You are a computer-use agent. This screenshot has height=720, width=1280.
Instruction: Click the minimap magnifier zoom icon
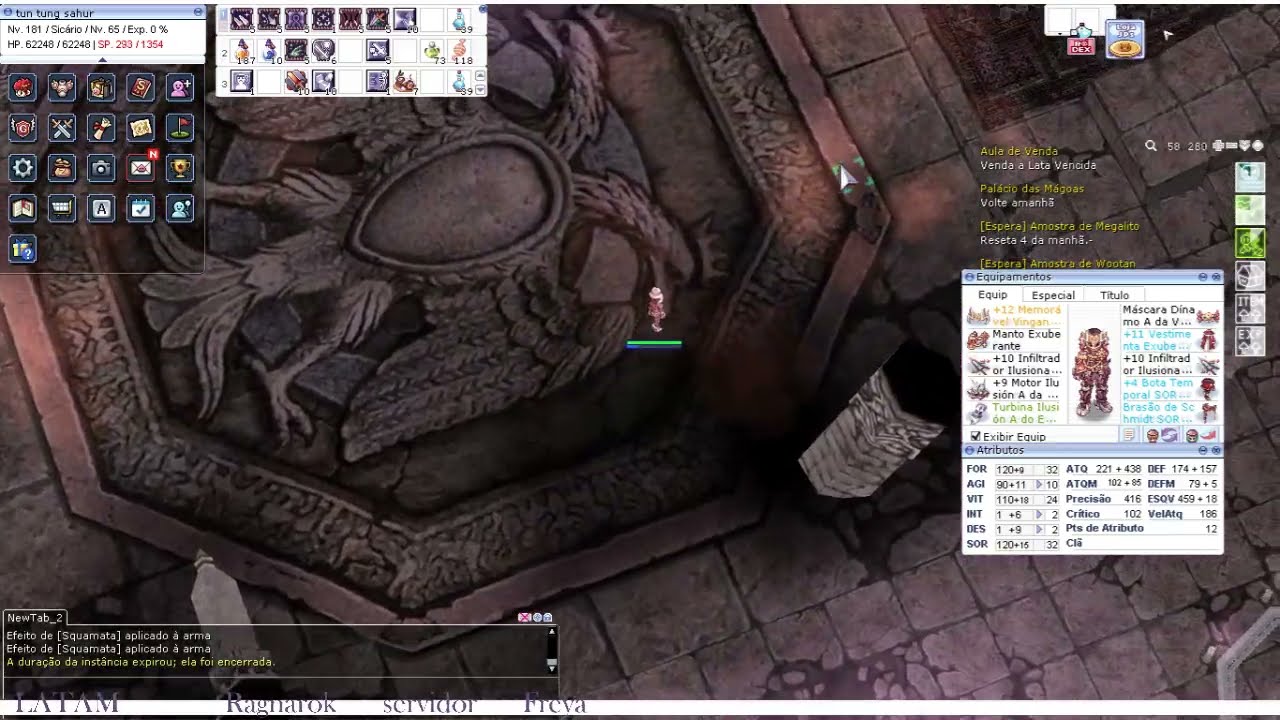pyautogui.click(x=1151, y=146)
